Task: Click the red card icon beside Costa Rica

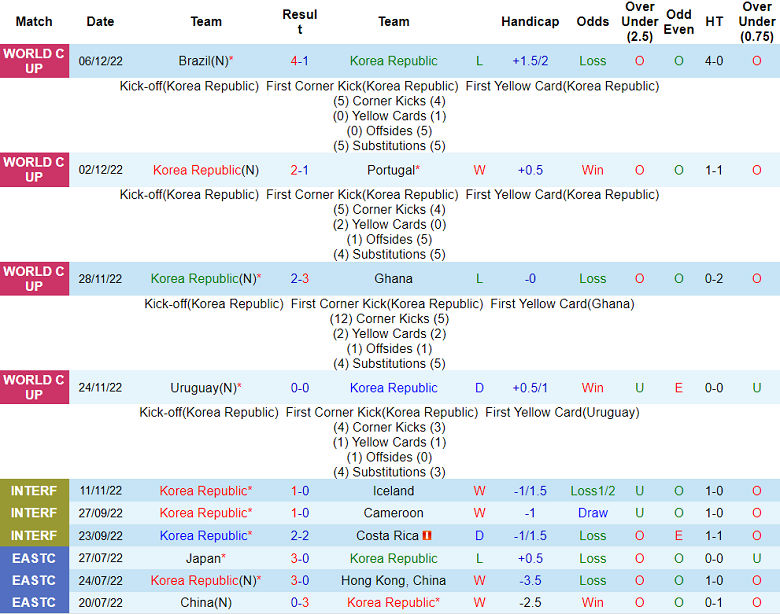Action: coord(427,536)
